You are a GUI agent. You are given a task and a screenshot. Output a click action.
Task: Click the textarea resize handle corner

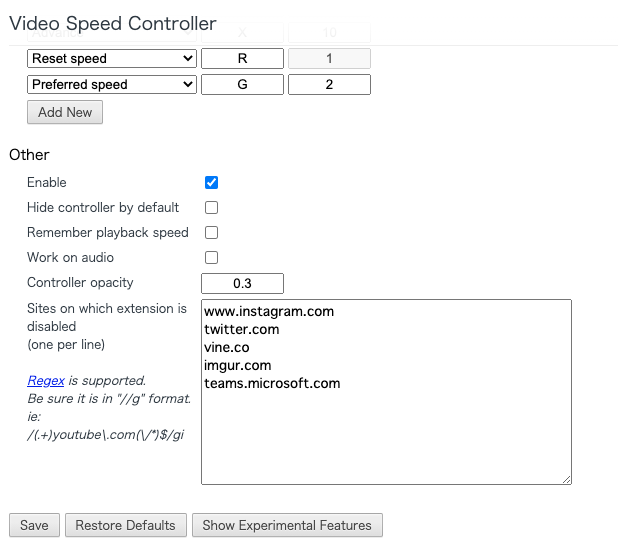[x=567, y=480]
